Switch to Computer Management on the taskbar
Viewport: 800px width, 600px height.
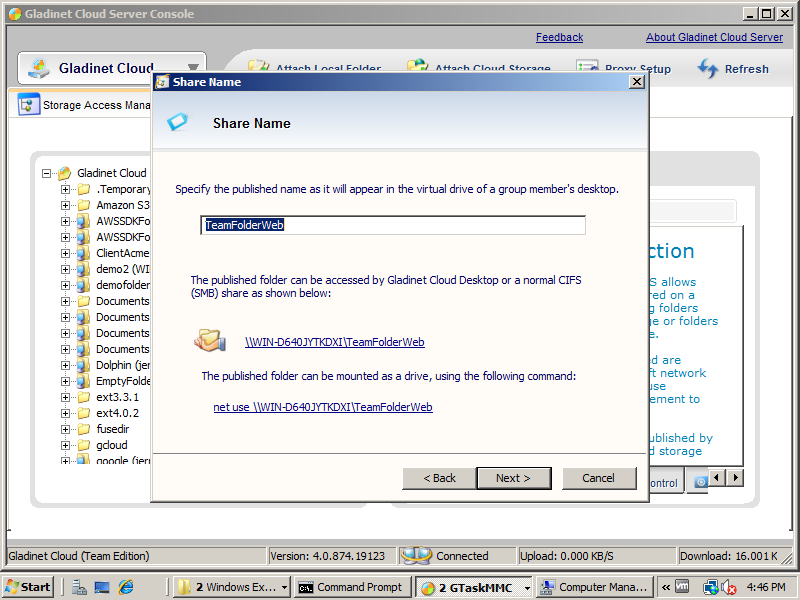[594, 587]
